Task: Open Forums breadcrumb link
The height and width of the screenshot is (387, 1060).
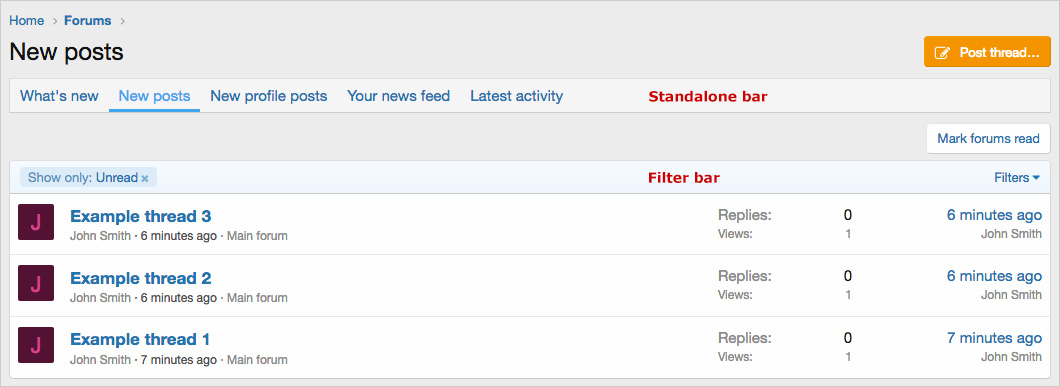Action: pos(88,20)
